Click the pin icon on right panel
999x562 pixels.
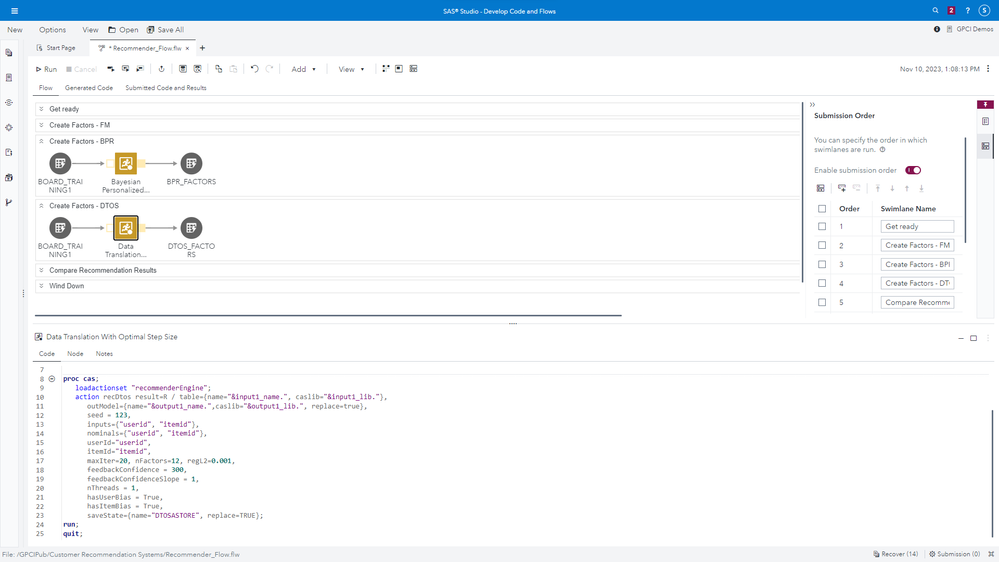[x=985, y=104]
